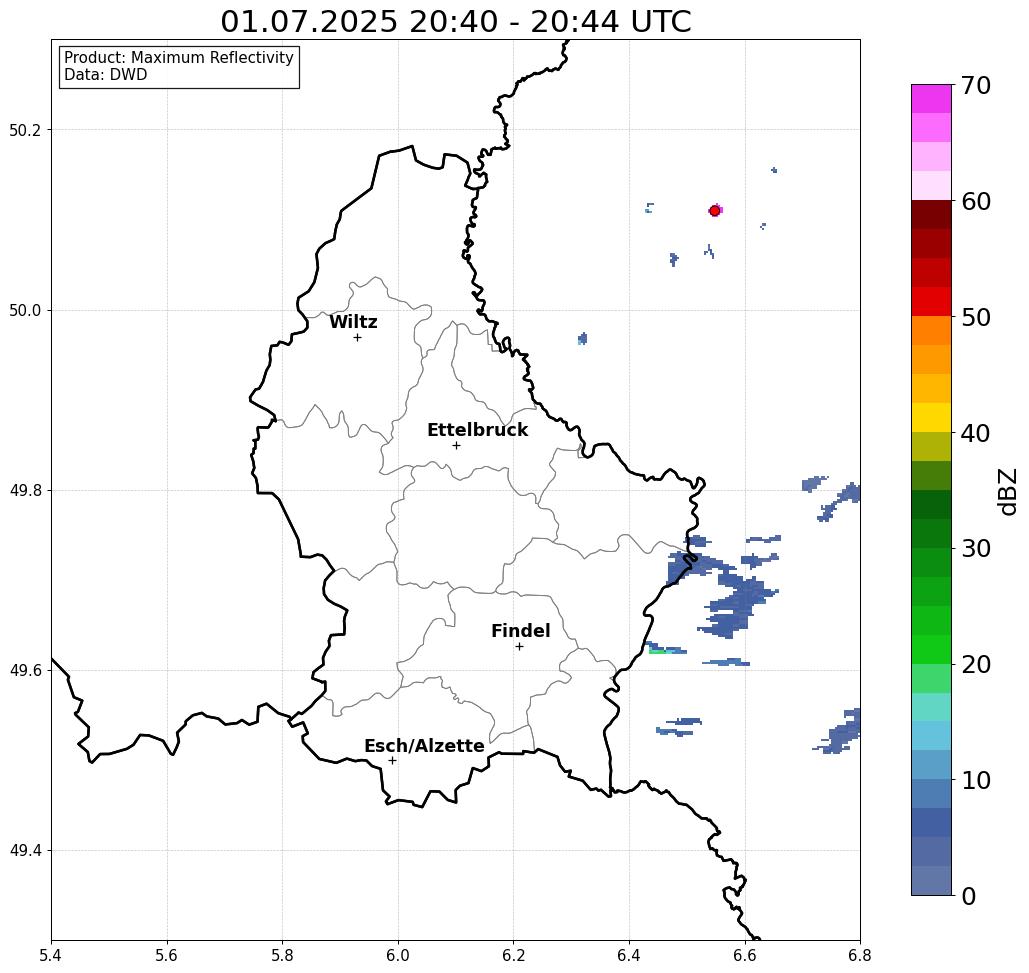Screen dimensions: 1029x973
Task: Select the Wiltz city label
Action: tap(353, 322)
